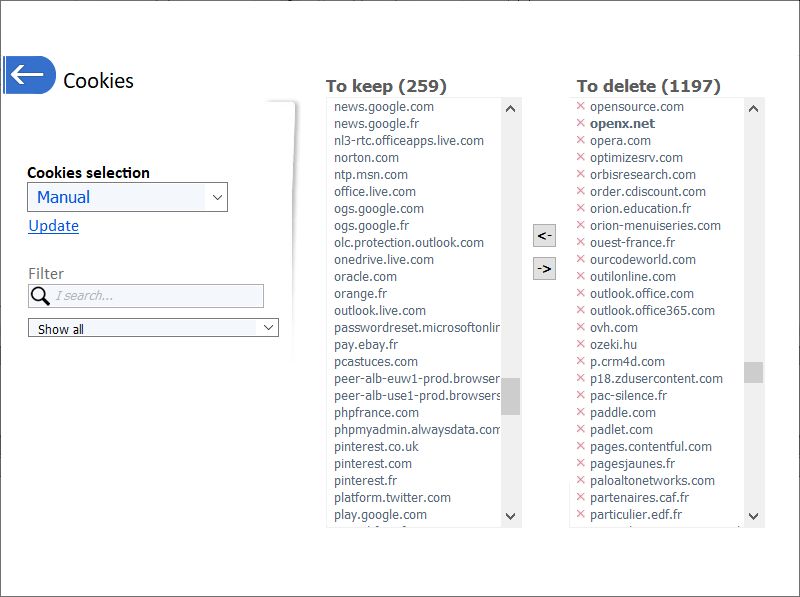The width and height of the screenshot is (800, 597).
Task: Click red X icon beside openx.net
Action: (580, 123)
